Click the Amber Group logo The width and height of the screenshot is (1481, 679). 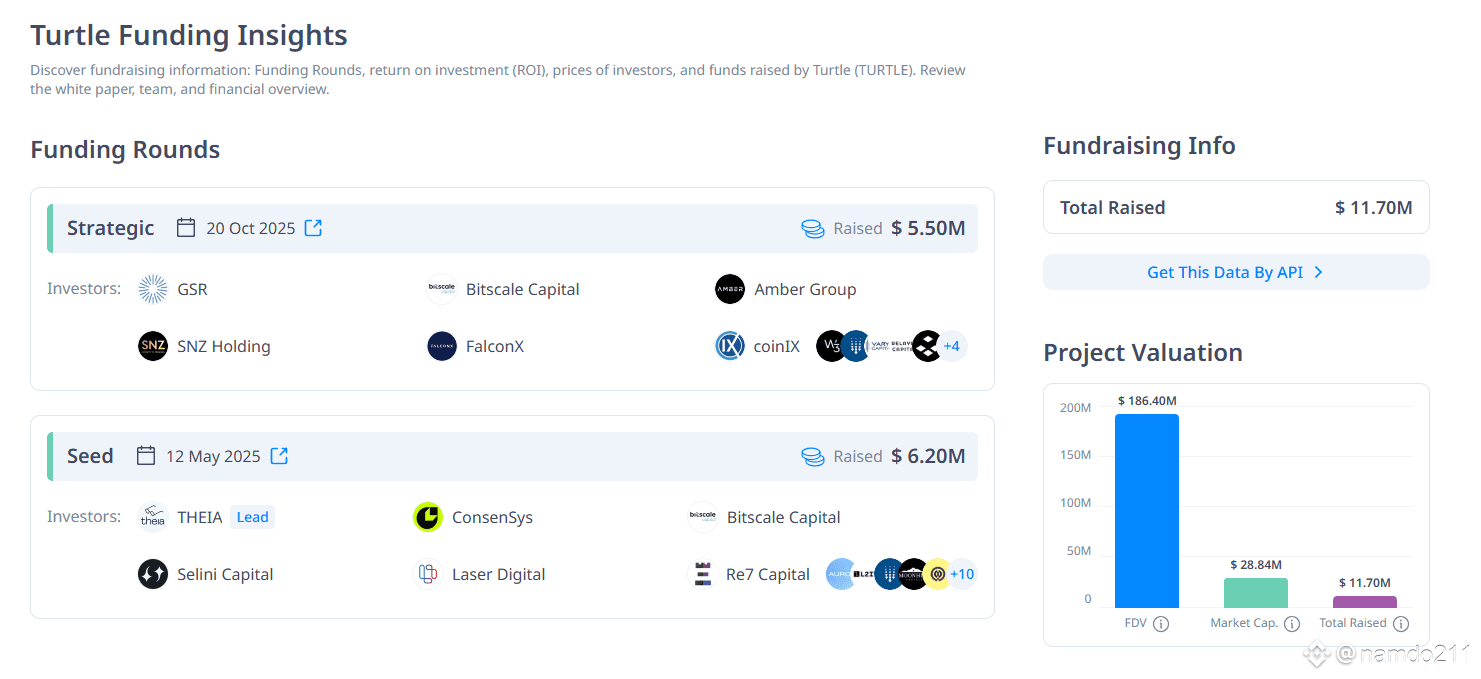click(730, 289)
